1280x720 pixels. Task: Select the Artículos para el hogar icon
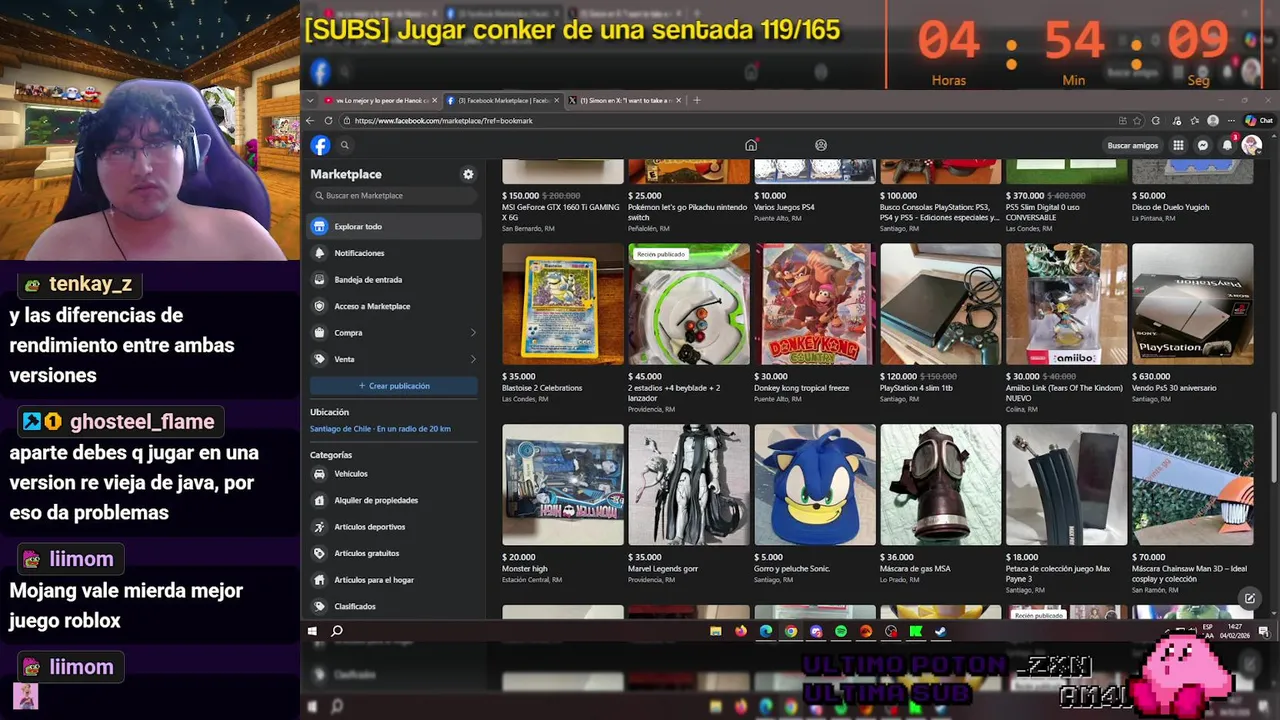[x=319, y=580]
